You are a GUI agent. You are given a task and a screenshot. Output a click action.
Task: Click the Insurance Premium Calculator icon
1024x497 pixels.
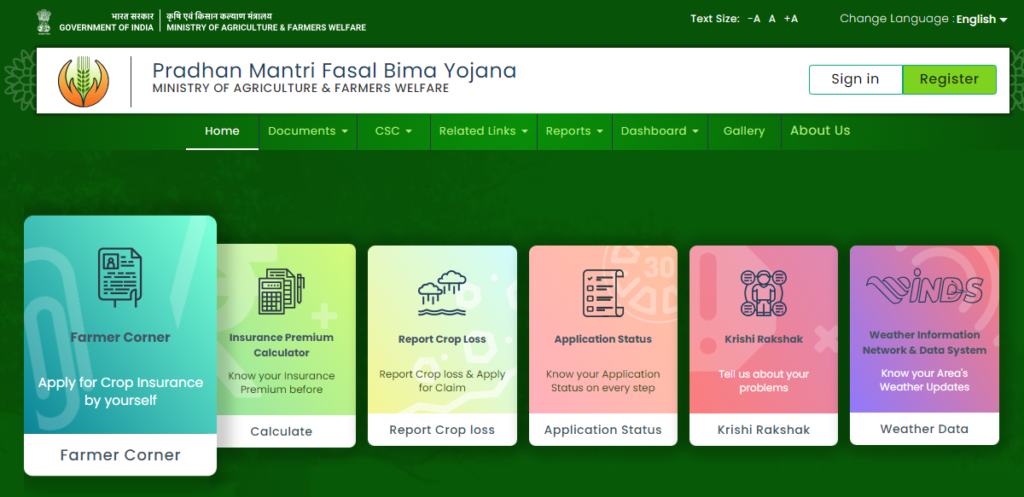click(281, 292)
